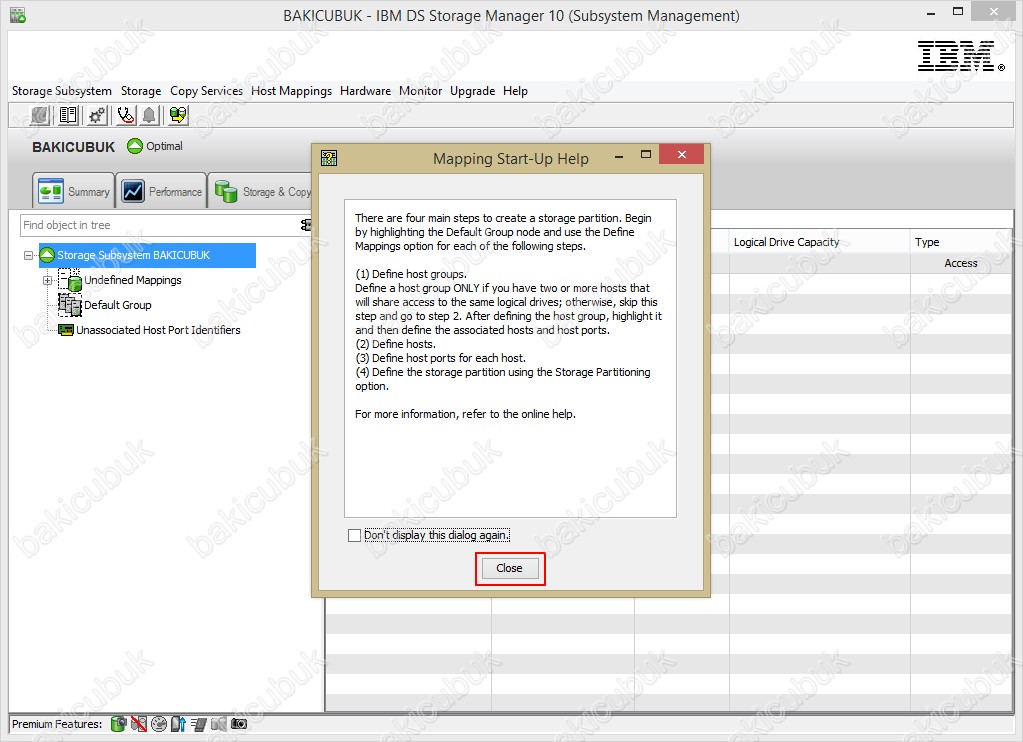Click the Default Group node icon
This screenshot has height=742, width=1023.
click(x=70, y=305)
